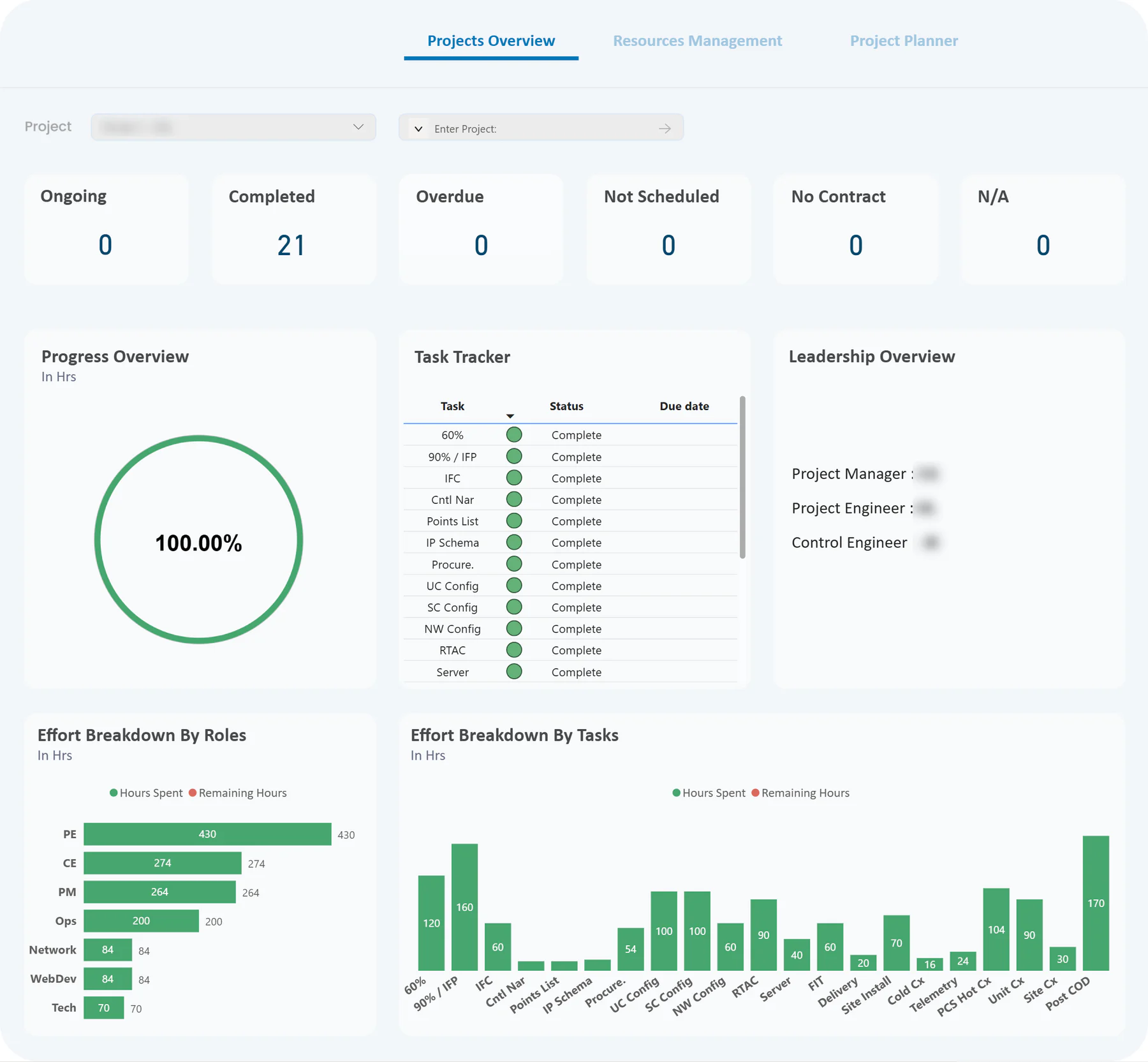Switch to Resources Management tab
The width and height of the screenshot is (1148, 1062).
pos(697,41)
